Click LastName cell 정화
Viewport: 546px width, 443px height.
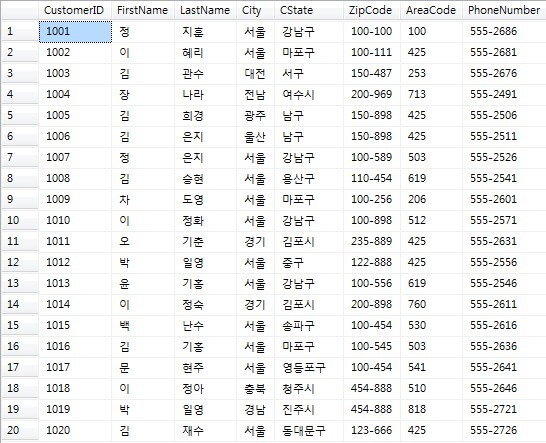(x=205, y=220)
